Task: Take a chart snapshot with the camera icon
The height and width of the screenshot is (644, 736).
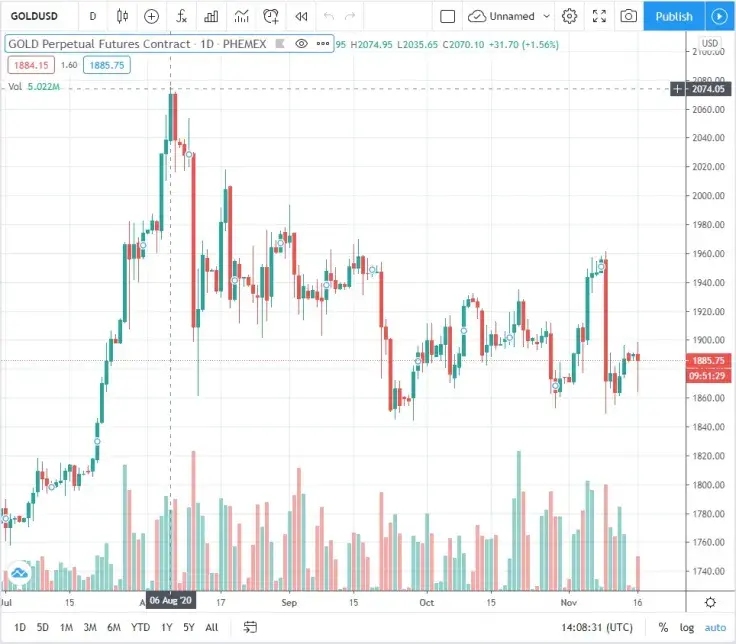Action: [629, 16]
